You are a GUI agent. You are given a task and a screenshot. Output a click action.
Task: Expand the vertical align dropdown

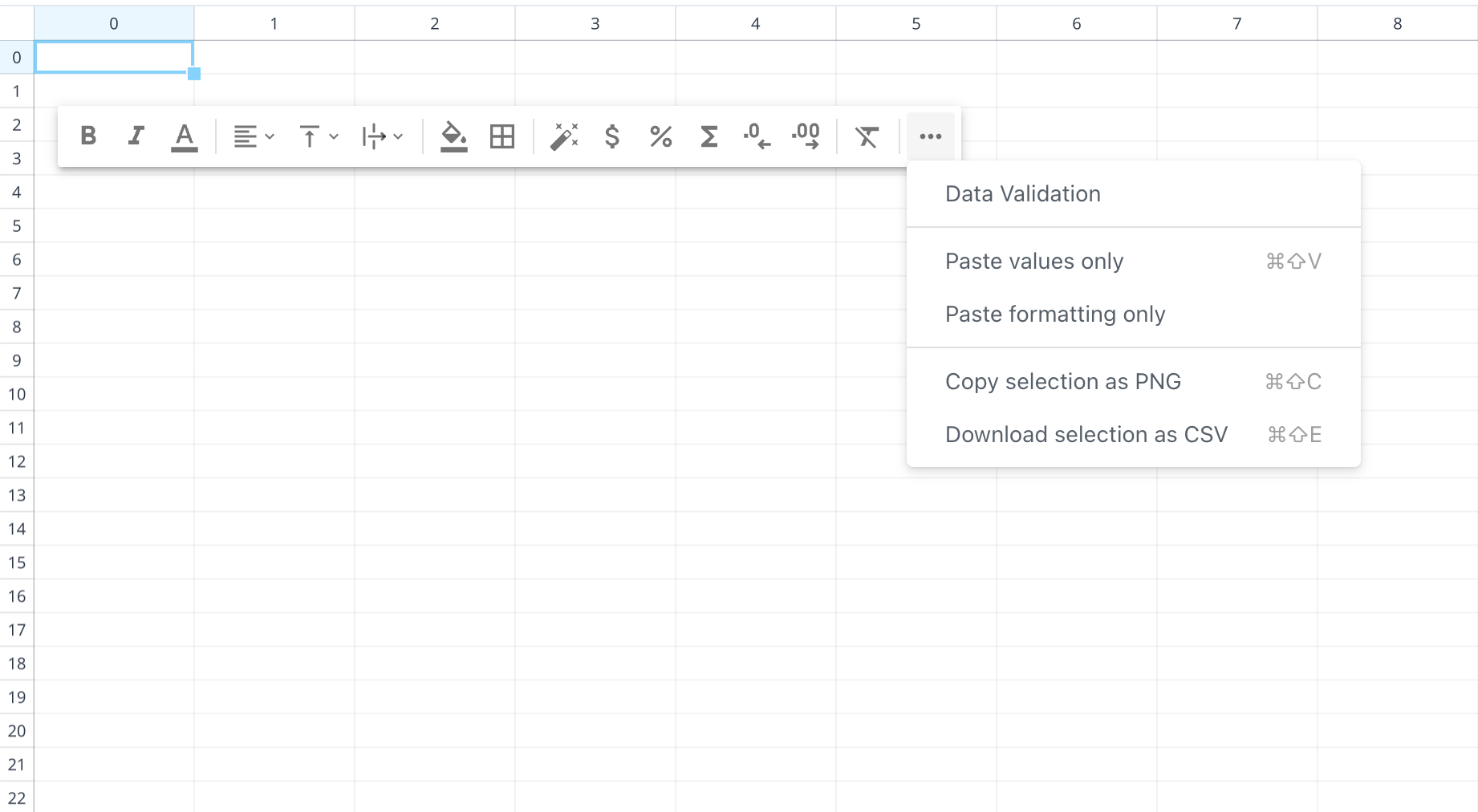[318, 136]
